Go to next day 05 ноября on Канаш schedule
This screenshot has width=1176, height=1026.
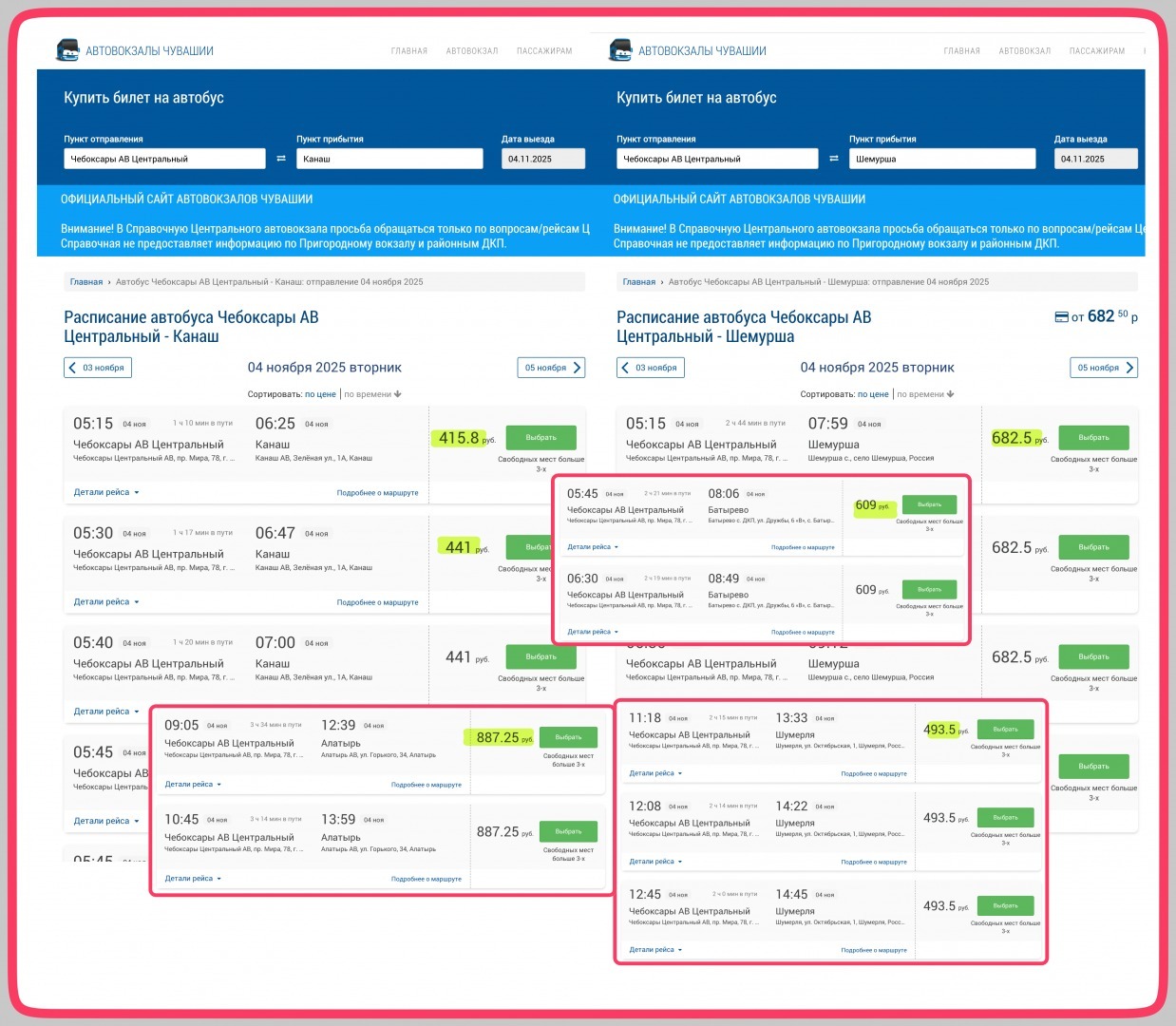pos(551,368)
